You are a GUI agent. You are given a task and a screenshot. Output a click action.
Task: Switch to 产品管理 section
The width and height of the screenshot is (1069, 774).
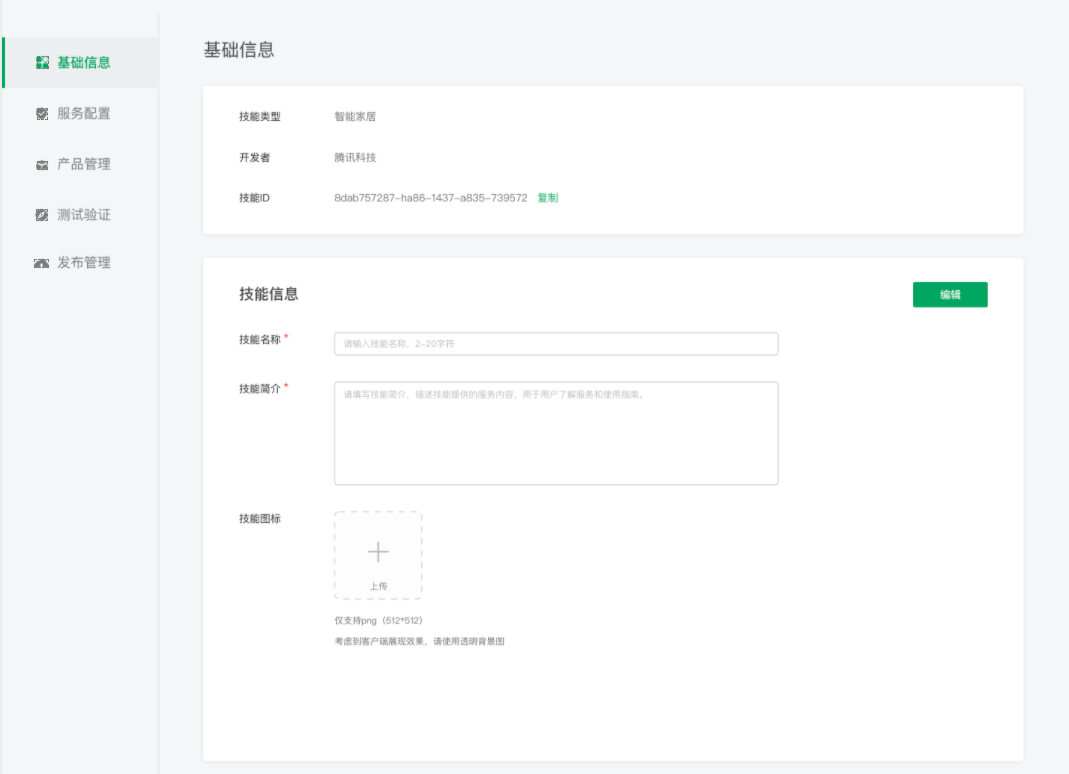(x=84, y=165)
